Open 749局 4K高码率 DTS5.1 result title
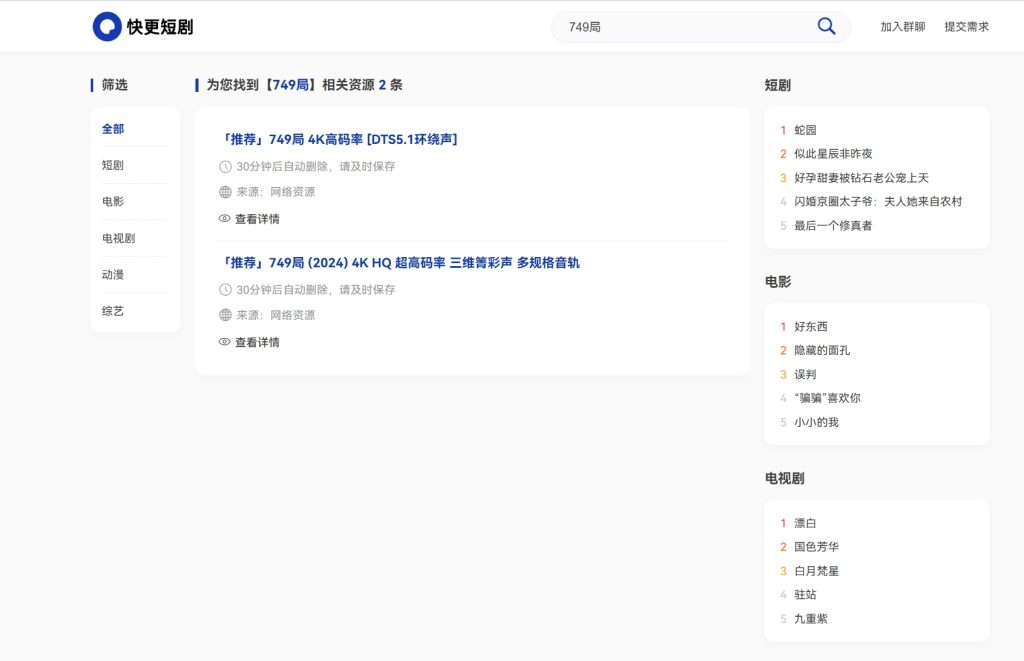 pyautogui.click(x=338, y=139)
